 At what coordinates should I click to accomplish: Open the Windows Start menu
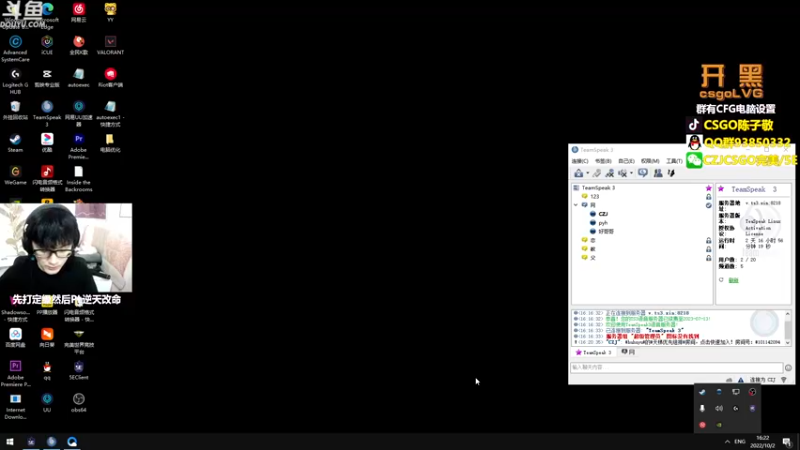point(10,442)
